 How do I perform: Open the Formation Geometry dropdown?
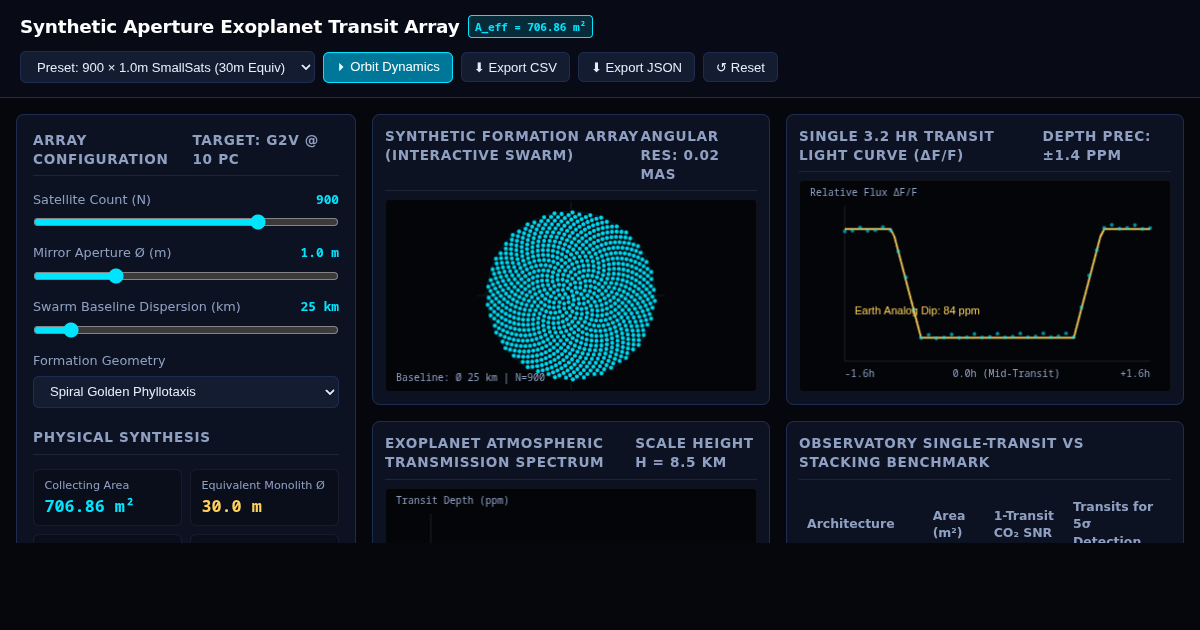186,392
